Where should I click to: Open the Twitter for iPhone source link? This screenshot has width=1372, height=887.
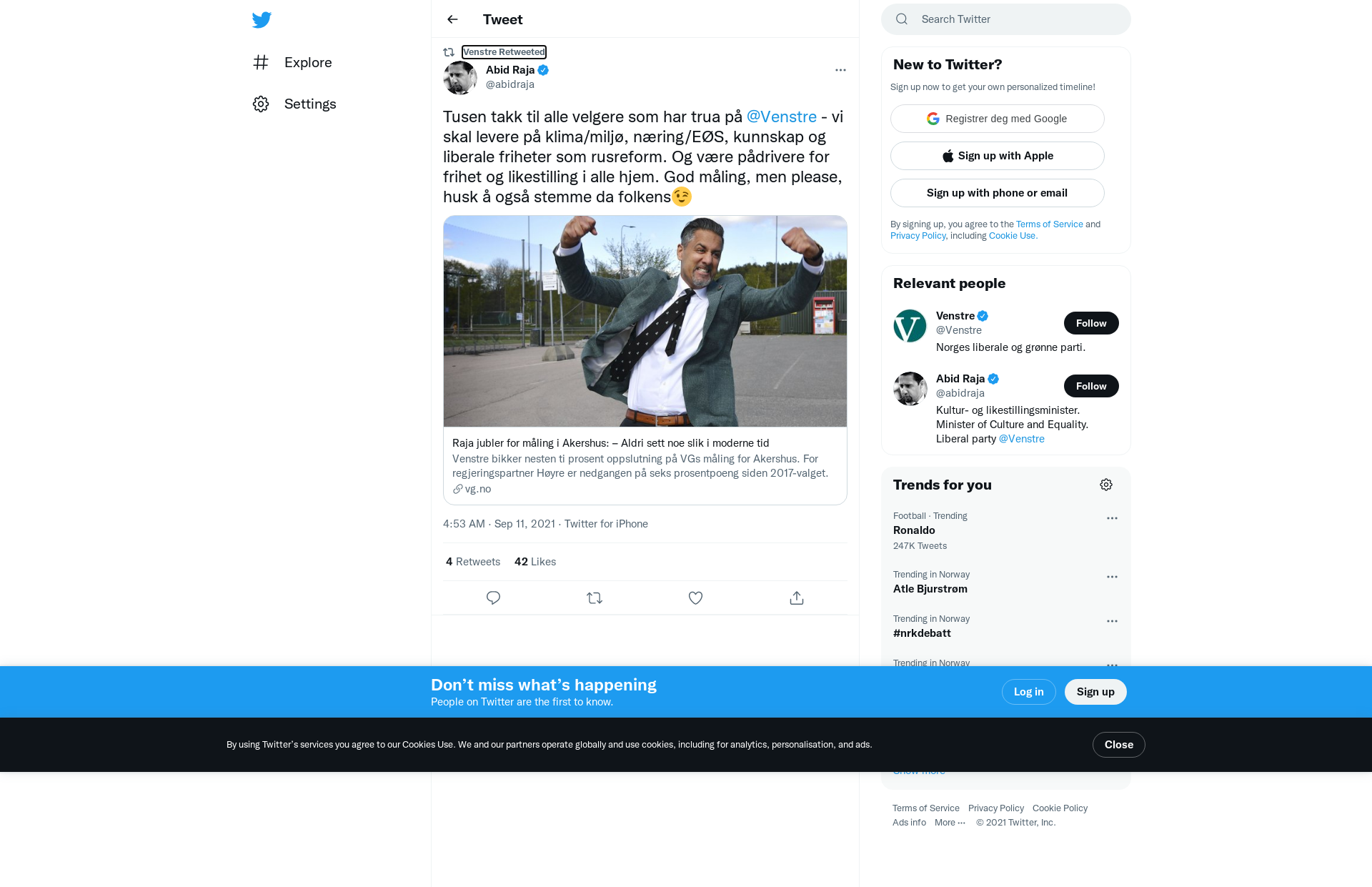pyautogui.click(x=606, y=524)
